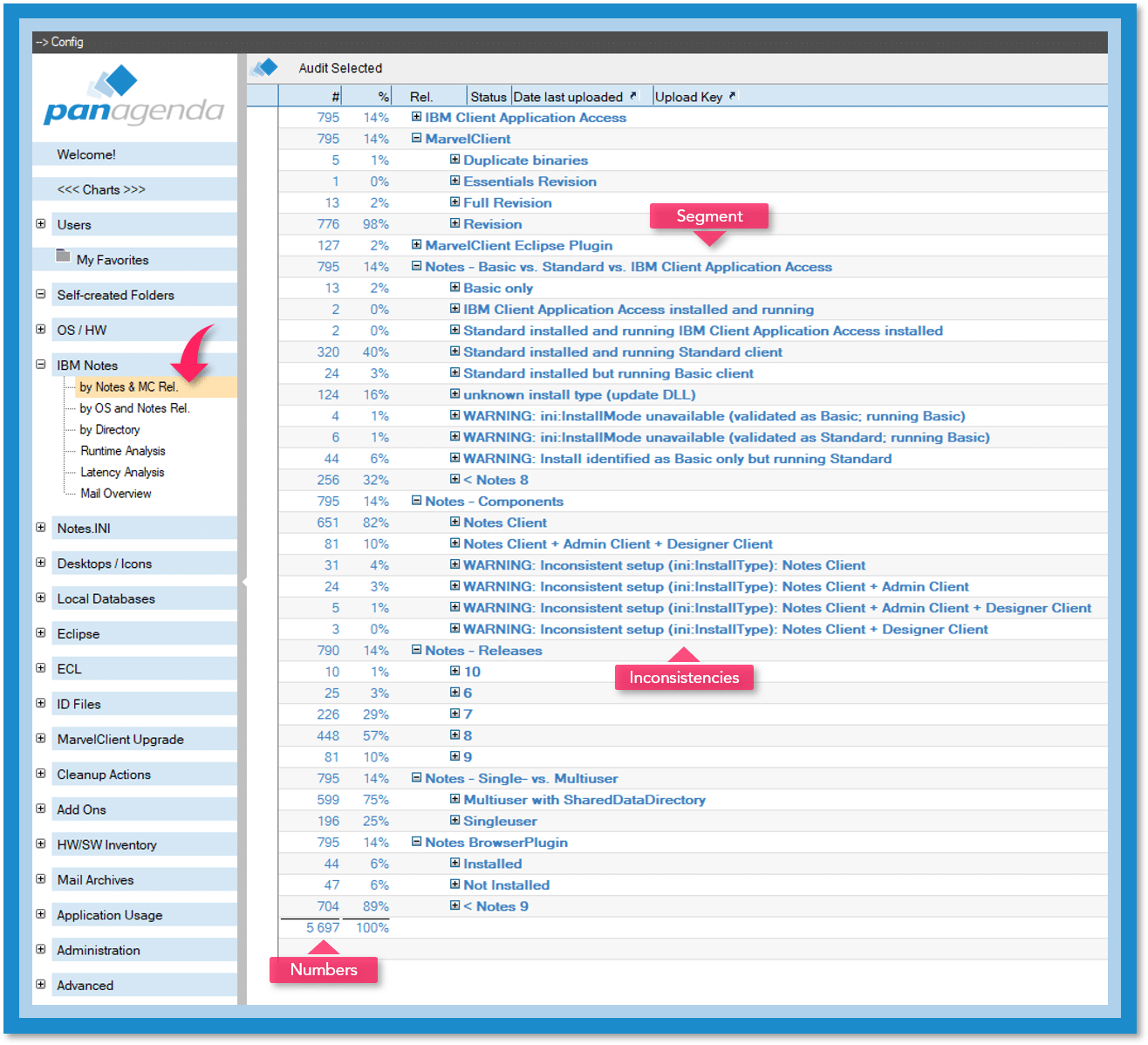Click sort arrow beside Upload Key
The image size is (1148, 1045).
point(732,96)
